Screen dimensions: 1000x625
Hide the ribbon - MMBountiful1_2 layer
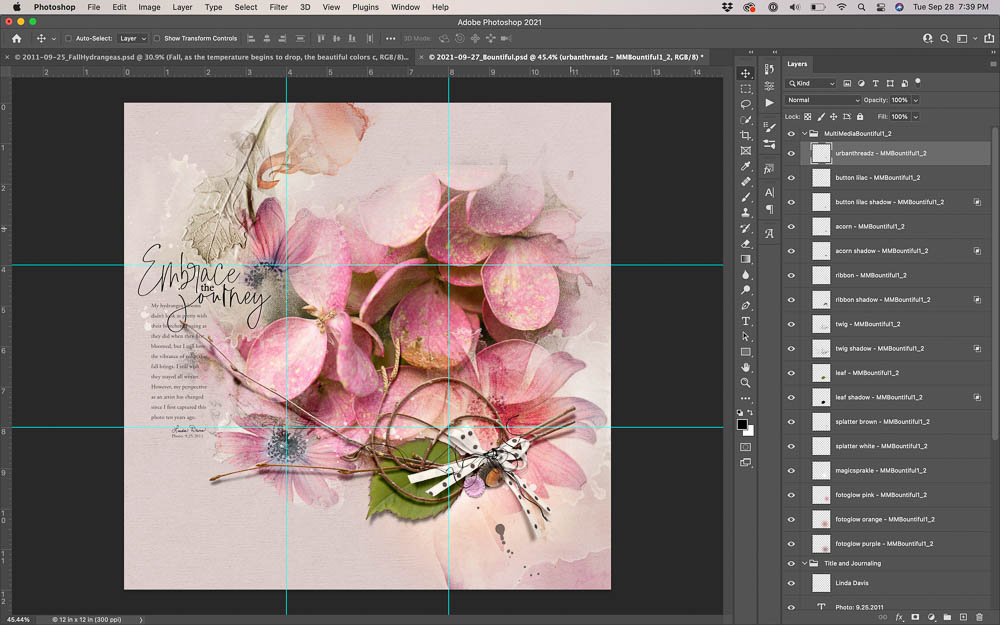point(791,276)
